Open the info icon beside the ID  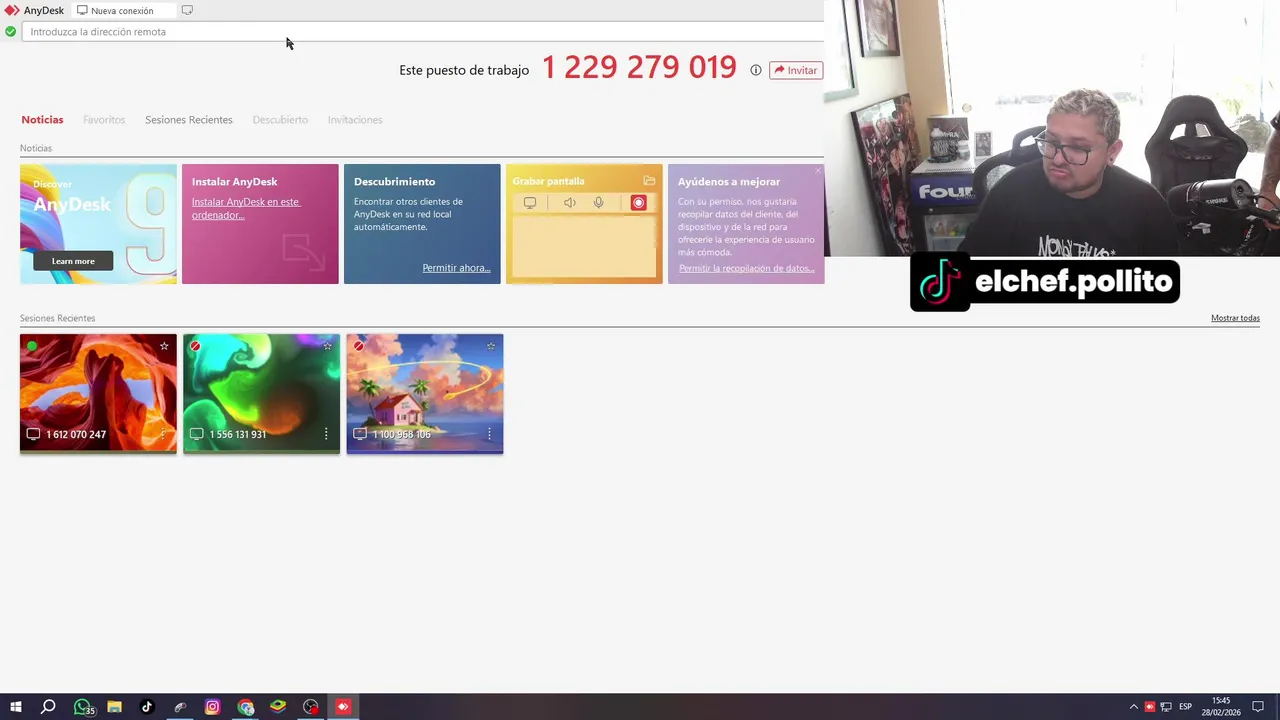(756, 70)
